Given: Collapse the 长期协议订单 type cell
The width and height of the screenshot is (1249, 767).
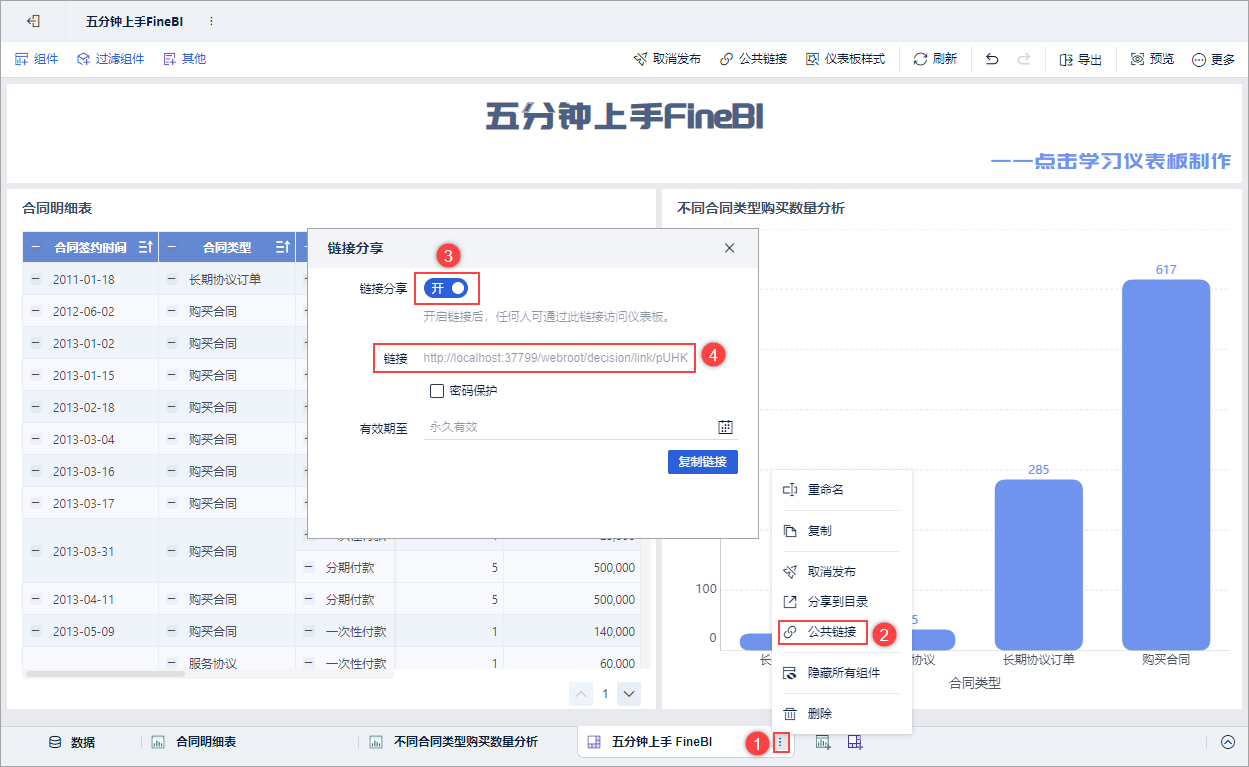Looking at the screenshot, I should pos(172,279).
